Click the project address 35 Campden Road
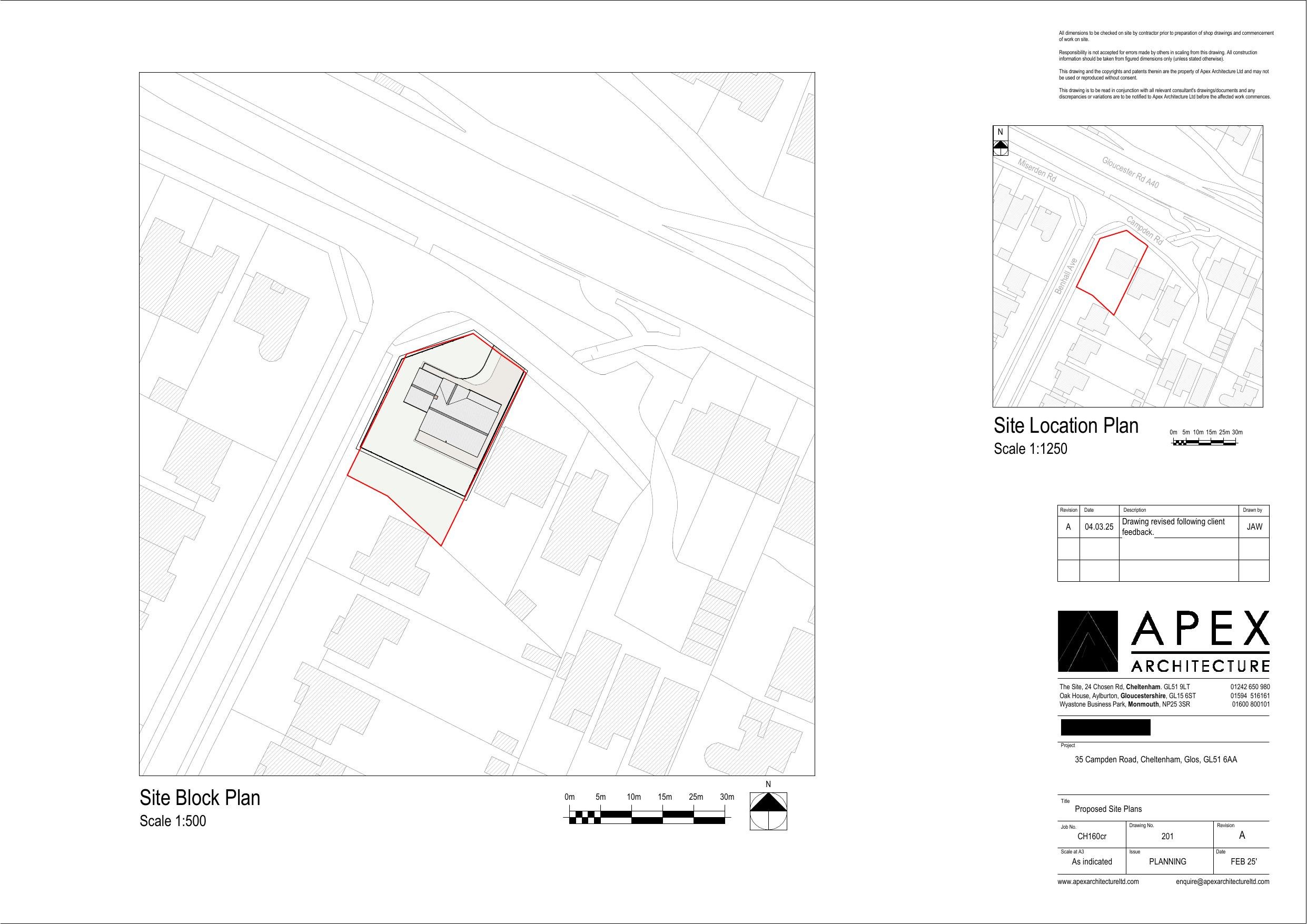1307x924 pixels. tap(1155, 759)
